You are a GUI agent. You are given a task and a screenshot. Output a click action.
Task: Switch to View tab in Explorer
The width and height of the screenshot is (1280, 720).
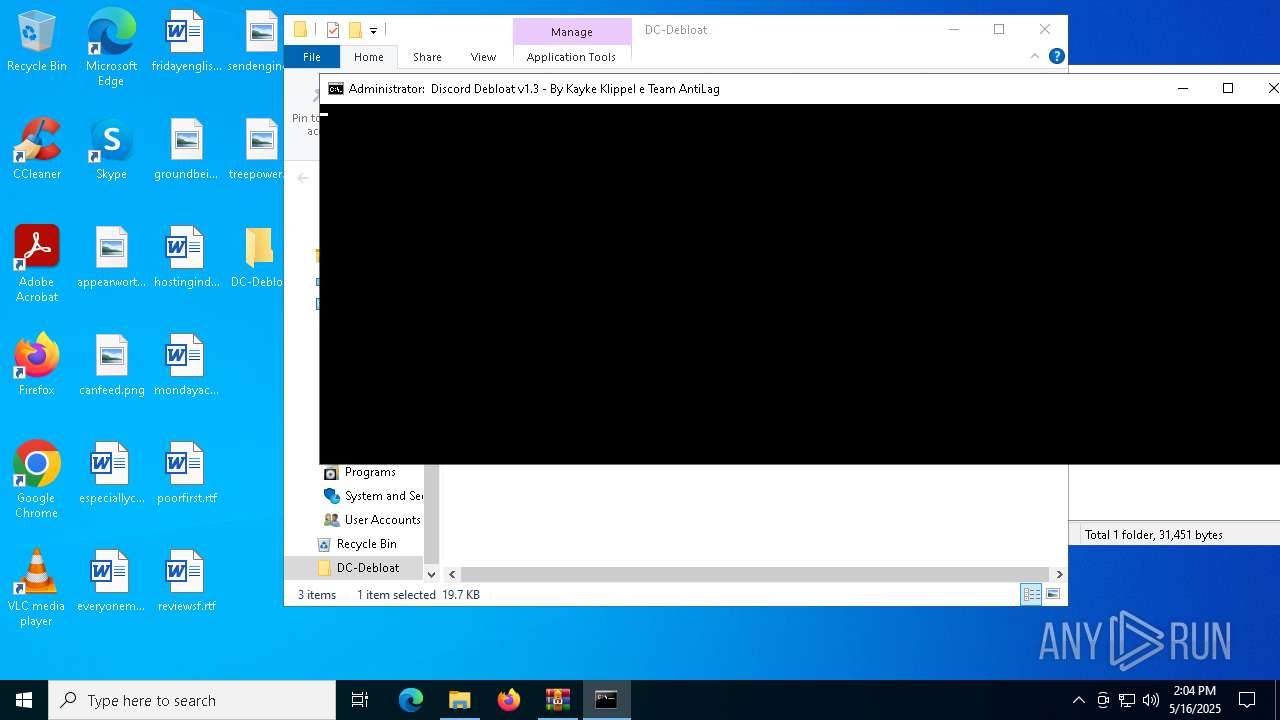click(x=483, y=57)
